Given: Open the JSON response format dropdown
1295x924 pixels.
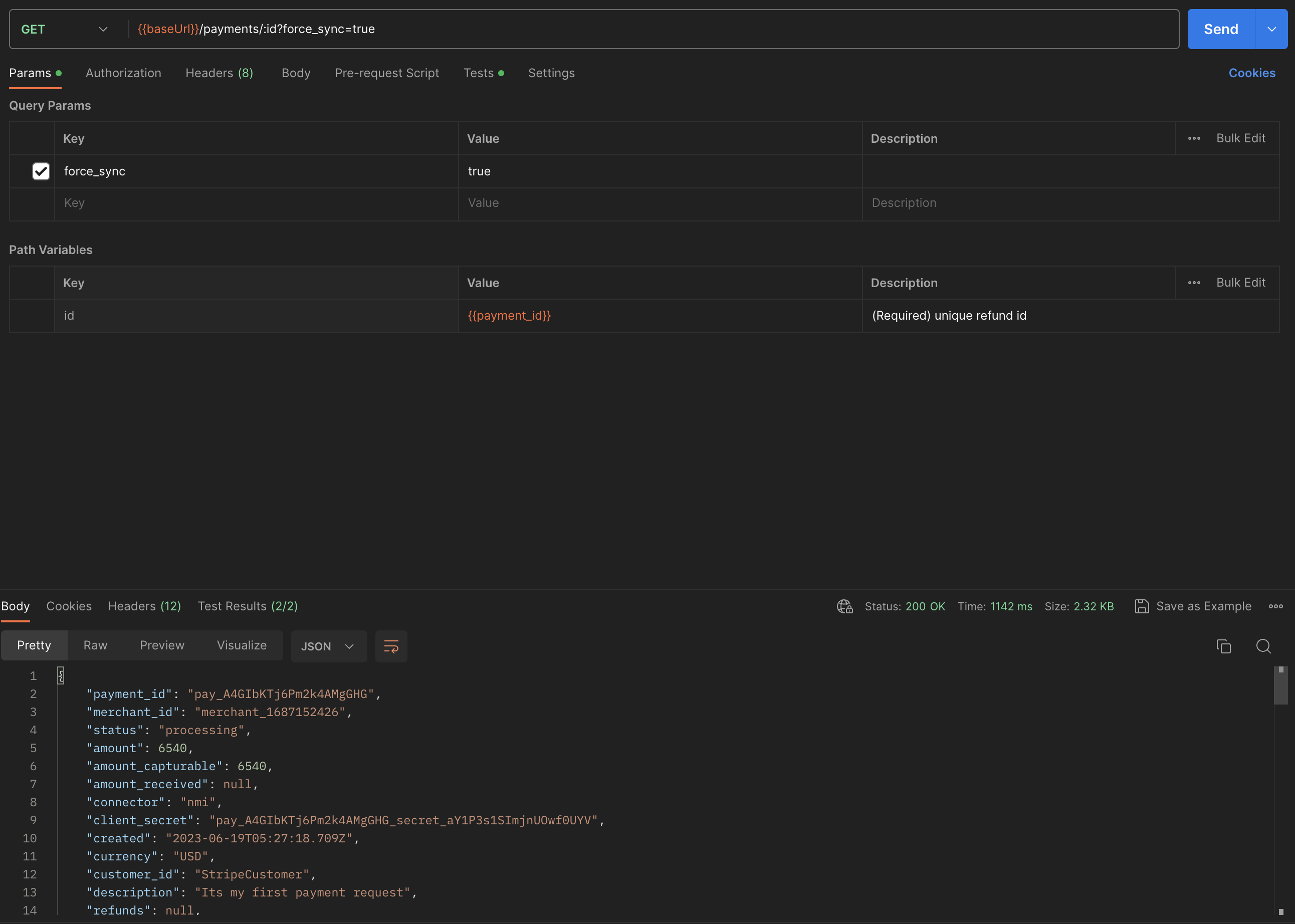Looking at the screenshot, I should click(x=329, y=646).
